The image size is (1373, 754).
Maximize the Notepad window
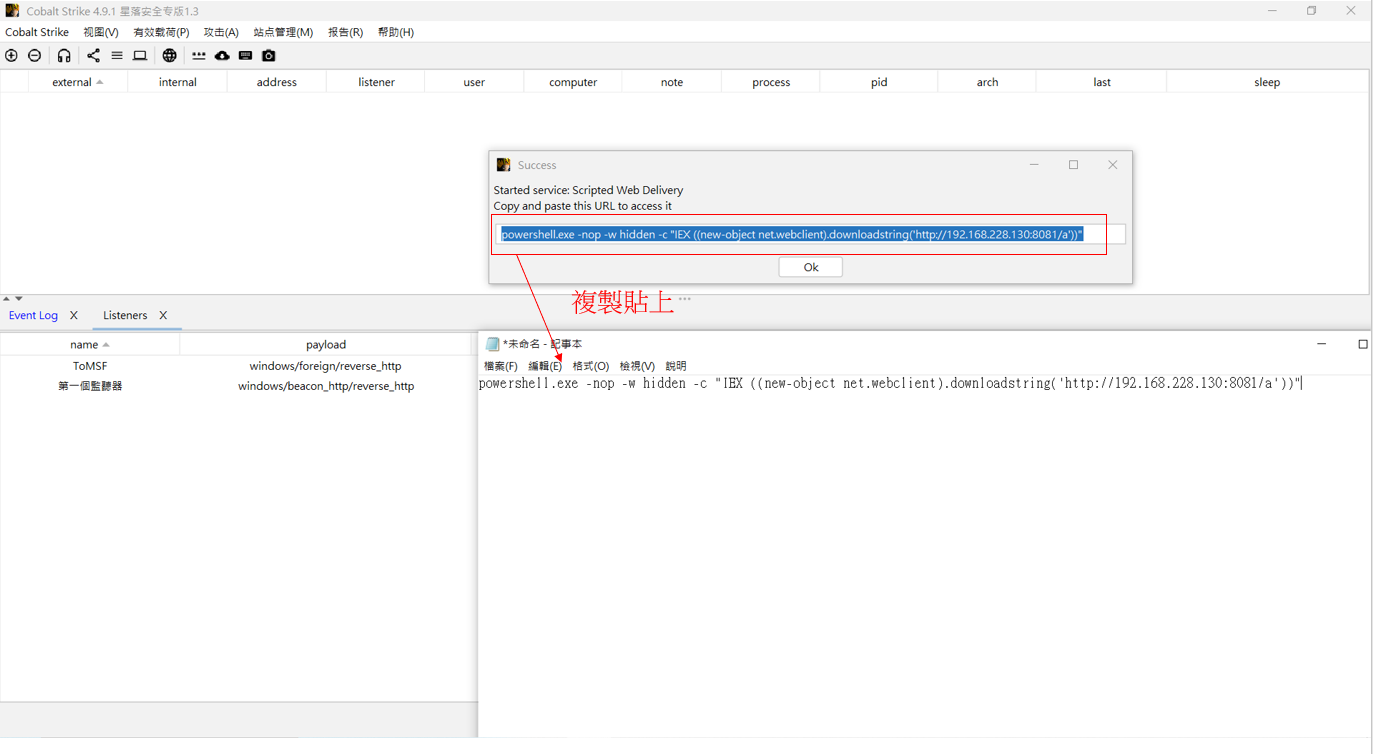[x=1362, y=344]
